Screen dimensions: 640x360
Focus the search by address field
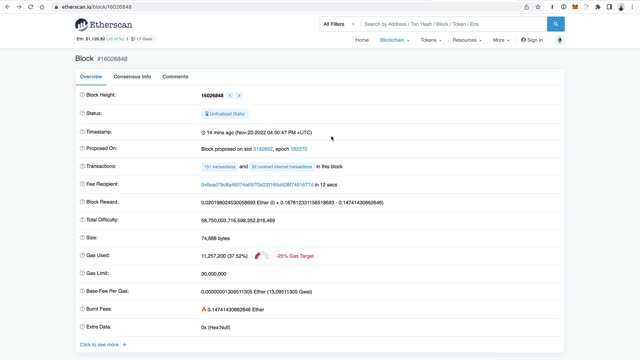click(x=453, y=24)
